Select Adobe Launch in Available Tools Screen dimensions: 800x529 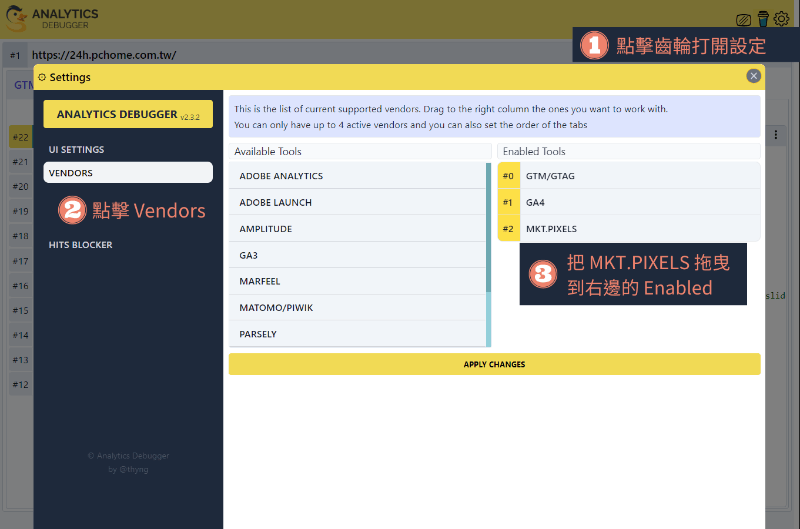click(x=357, y=203)
